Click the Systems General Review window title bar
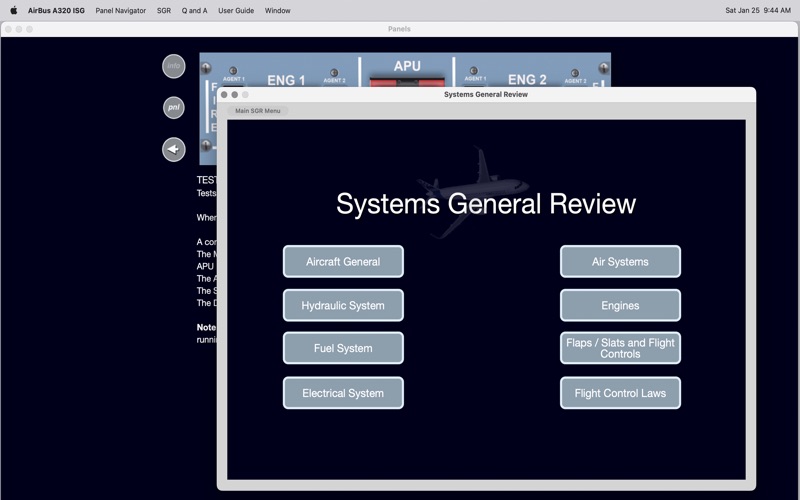Screen dimensions: 800x500 pos(486,94)
